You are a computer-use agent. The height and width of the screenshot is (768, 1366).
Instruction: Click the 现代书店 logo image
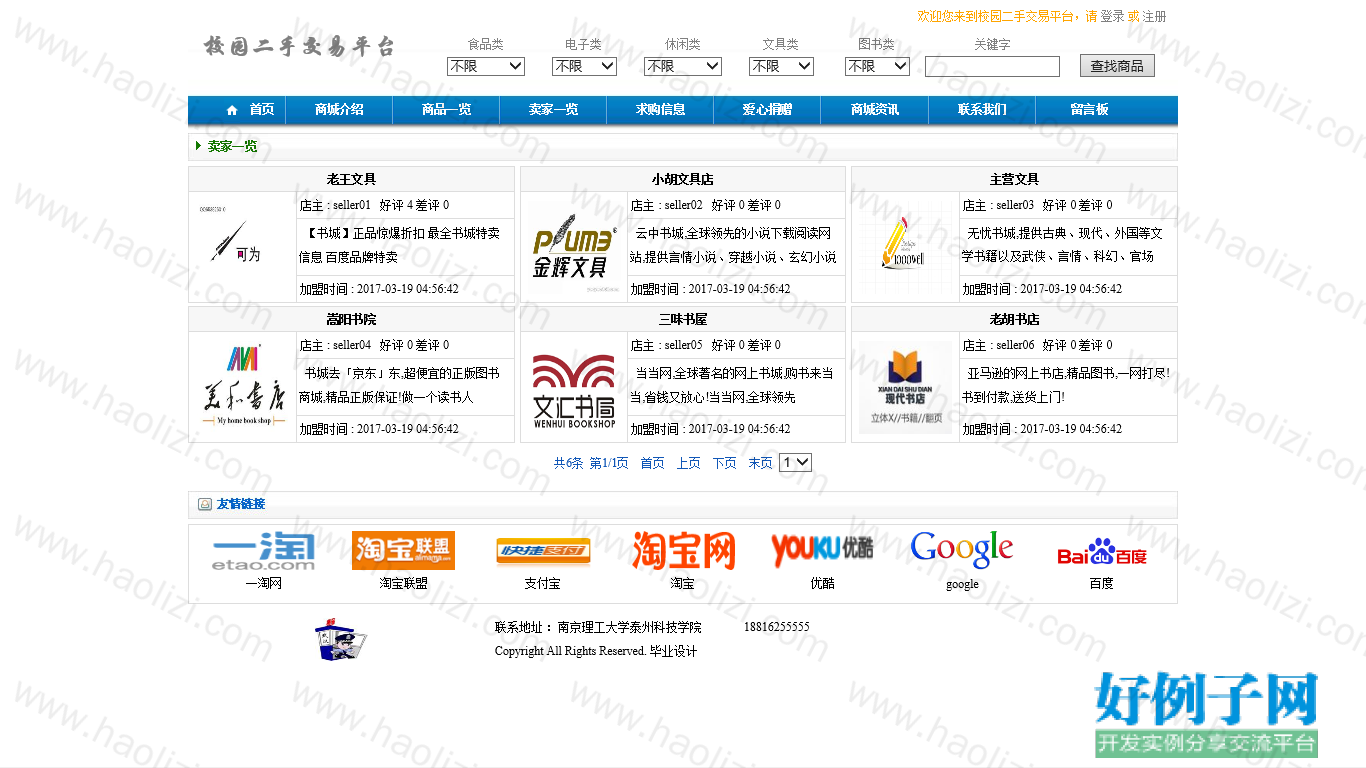point(906,387)
